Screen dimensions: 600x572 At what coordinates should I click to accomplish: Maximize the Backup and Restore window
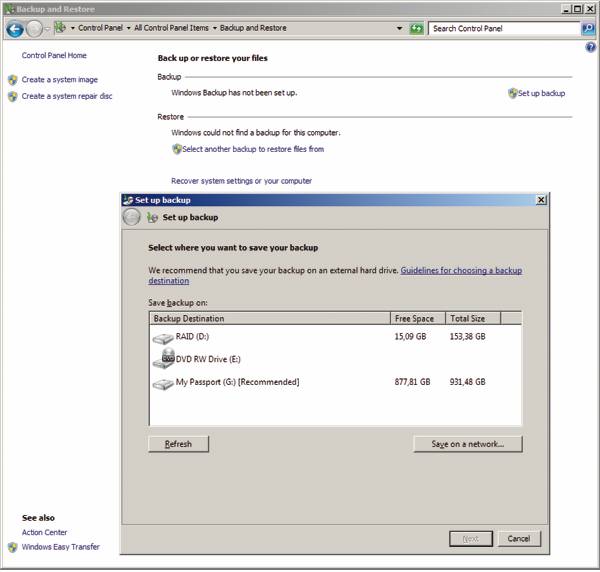[x=578, y=9]
